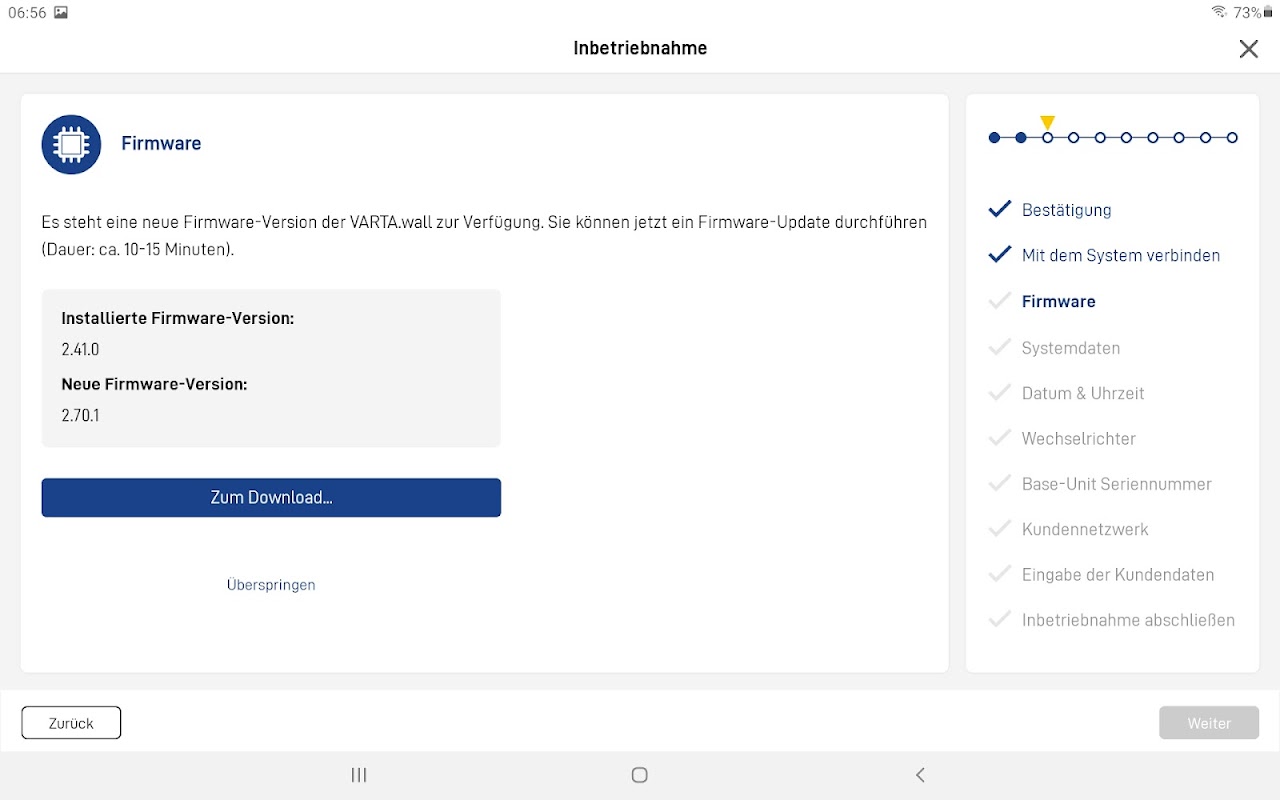
Task: Skip firmware update with Überspringen link
Action: 271,585
